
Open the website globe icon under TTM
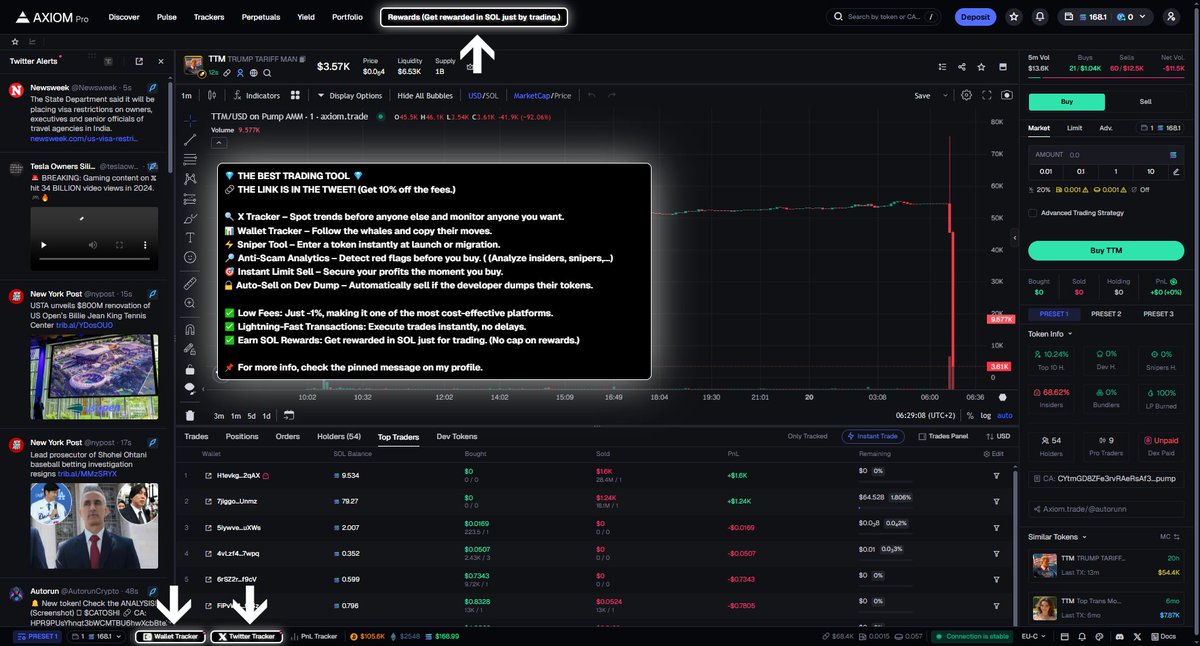coord(254,73)
